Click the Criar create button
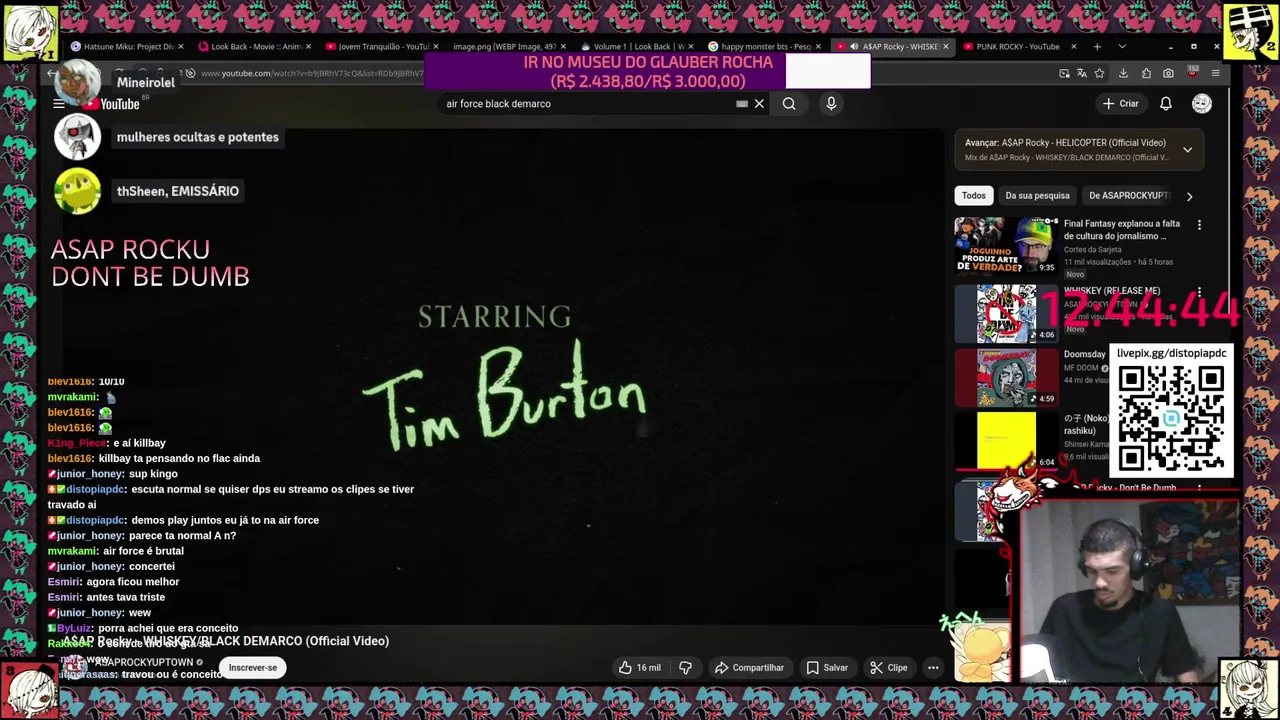The height and width of the screenshot is (720, 1280). [x=1121, y=104]
